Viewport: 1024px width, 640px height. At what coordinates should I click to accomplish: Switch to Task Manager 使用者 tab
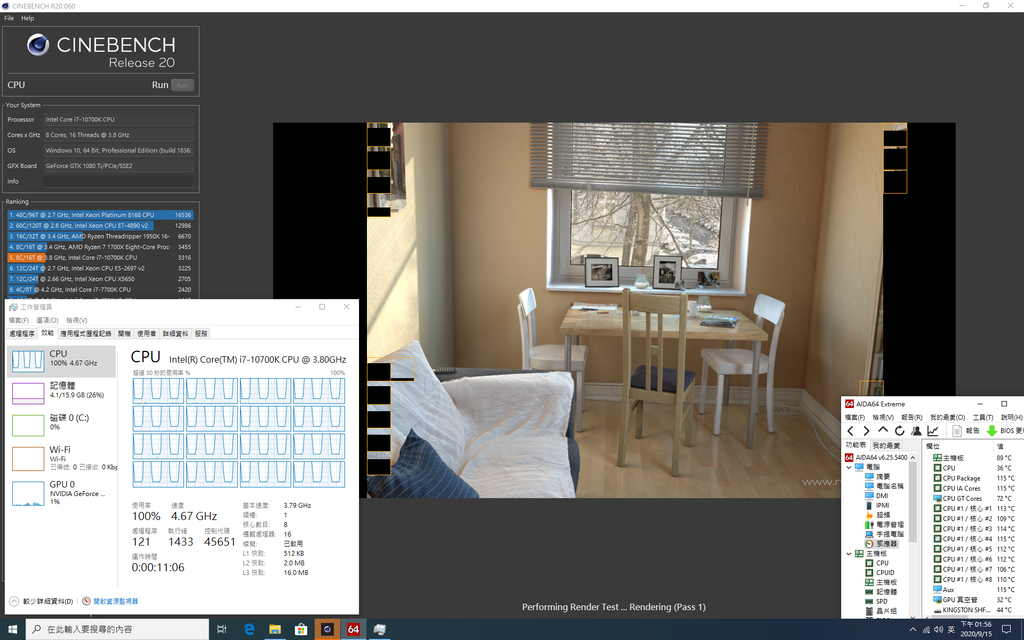click(147, 334)
